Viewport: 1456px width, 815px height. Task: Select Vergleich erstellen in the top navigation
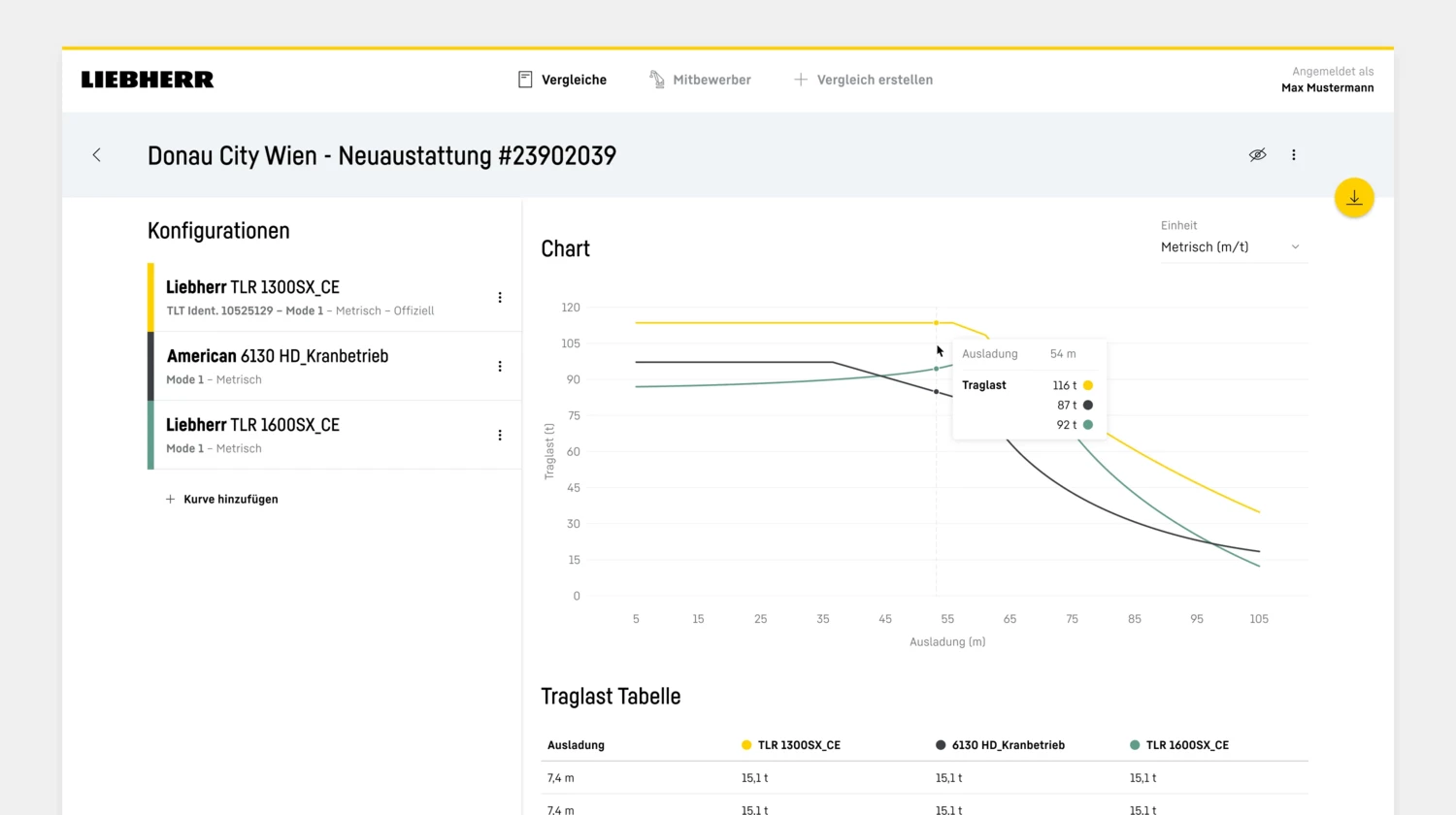(863, 80)
